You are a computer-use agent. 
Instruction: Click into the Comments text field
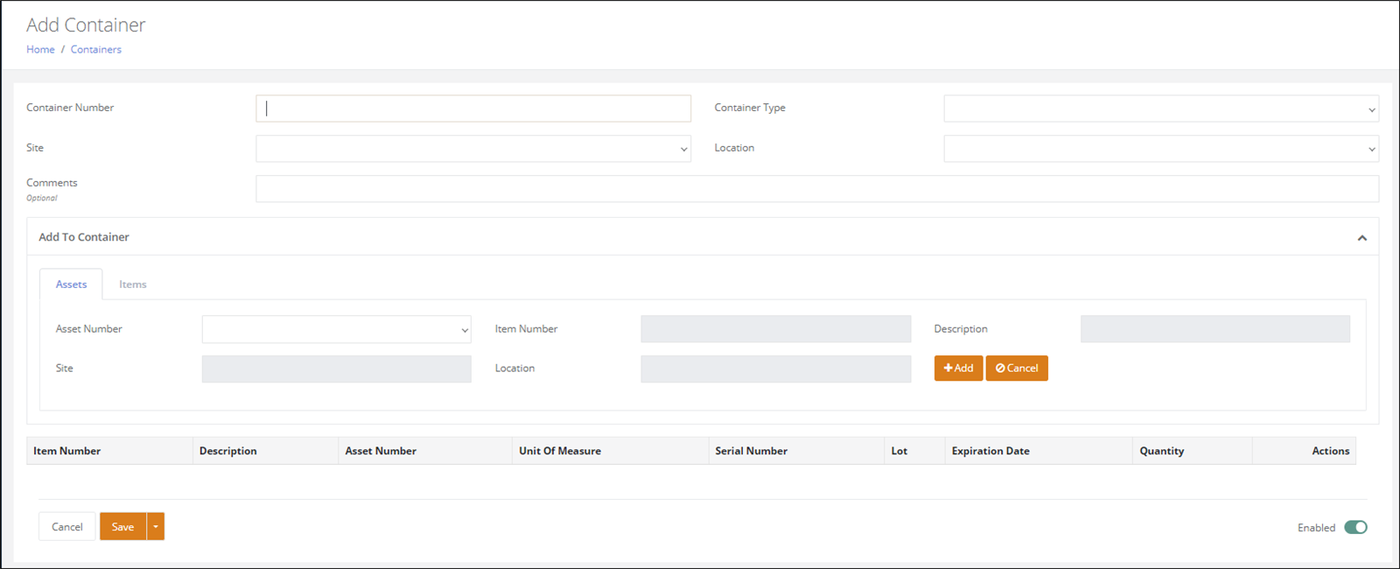click(x=817, y=189)
